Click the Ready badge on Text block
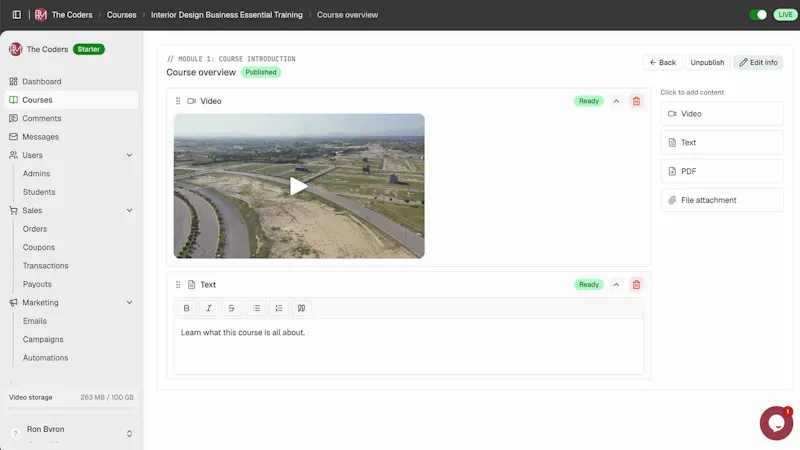Screen dimensions: 800x450 [x=589, y=285]
